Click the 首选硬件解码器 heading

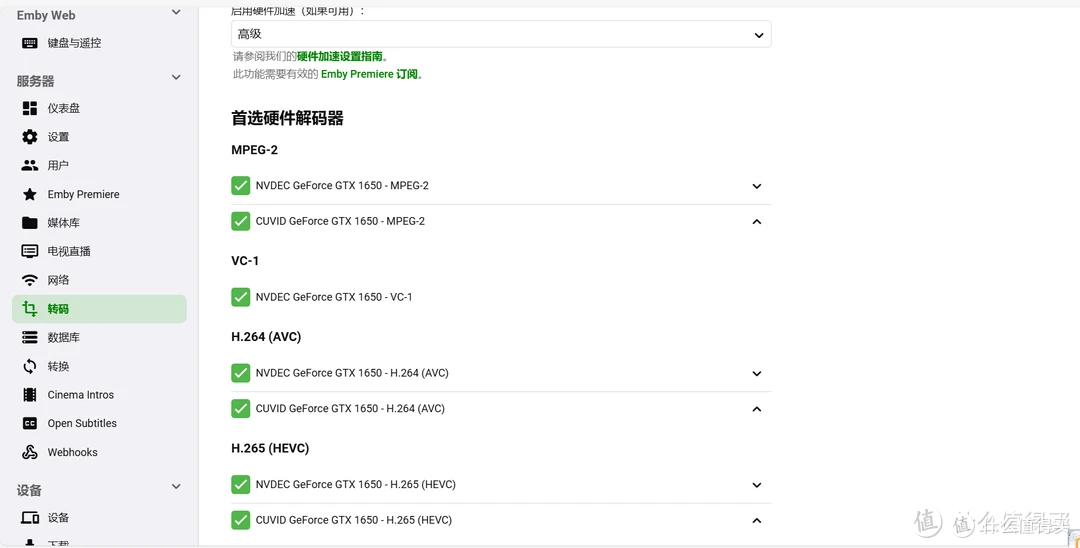(287, 118)
